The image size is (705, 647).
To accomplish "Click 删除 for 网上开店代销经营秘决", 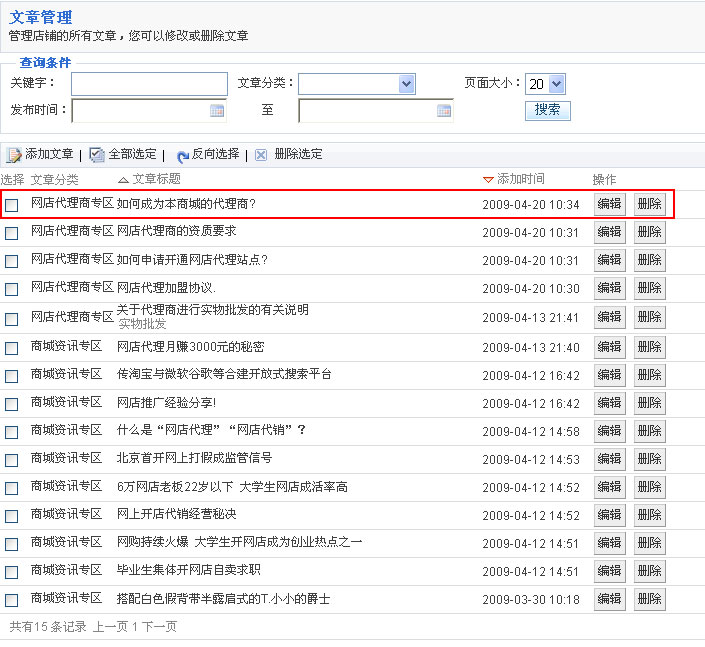I will pyautogui.click(x=650, y=515).
